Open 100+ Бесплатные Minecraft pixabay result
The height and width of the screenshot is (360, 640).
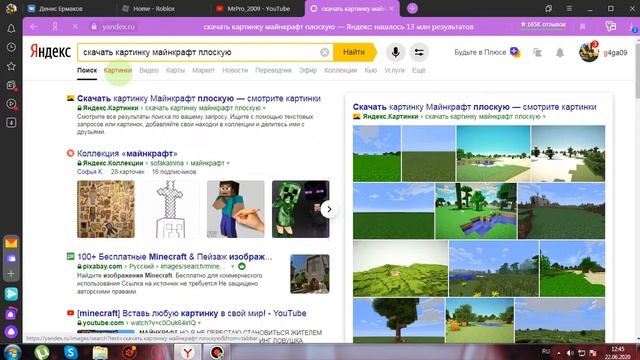coord(175,257)
